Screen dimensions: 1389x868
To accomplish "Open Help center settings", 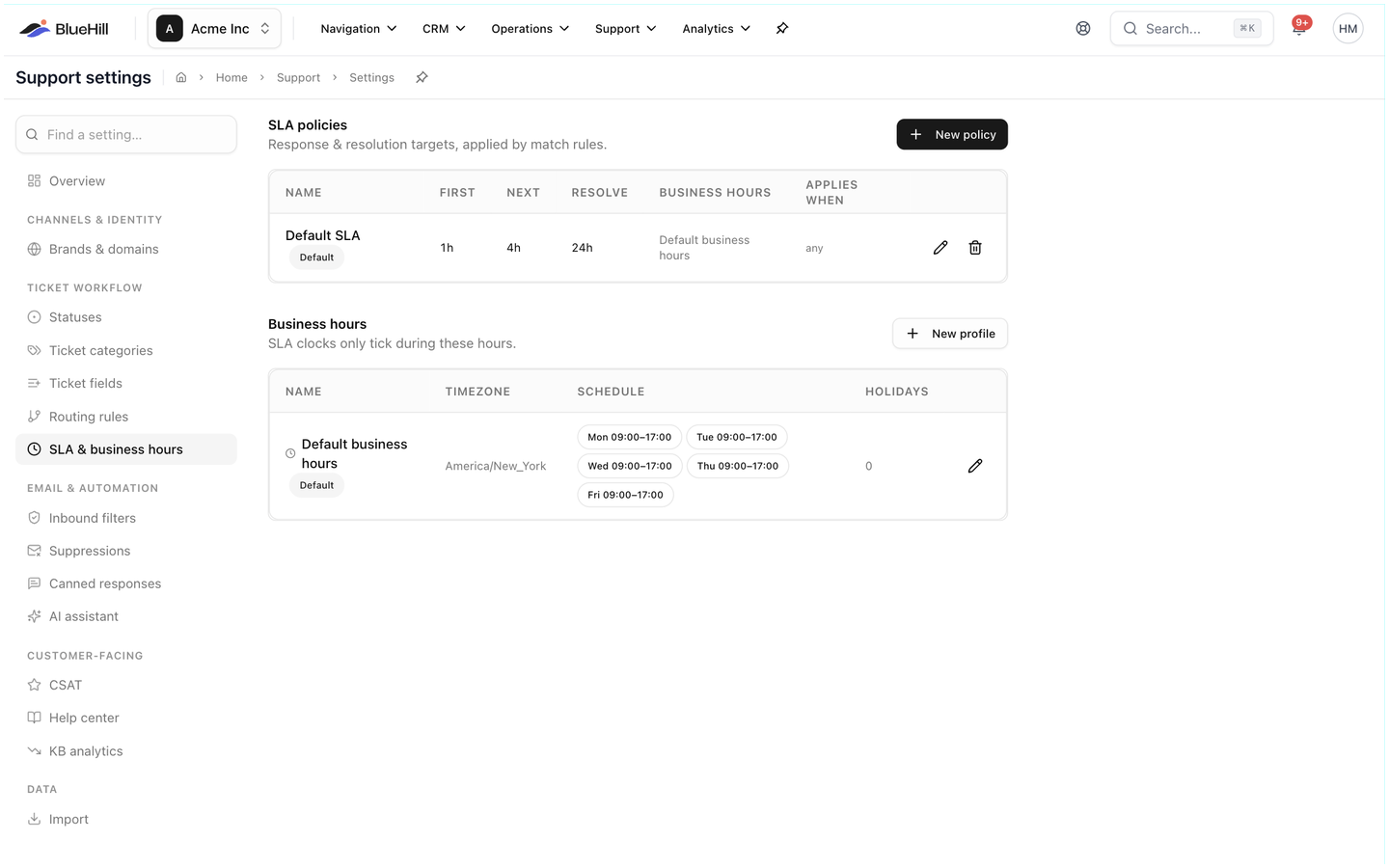I will pyautogui.click(x=126, y=718).
